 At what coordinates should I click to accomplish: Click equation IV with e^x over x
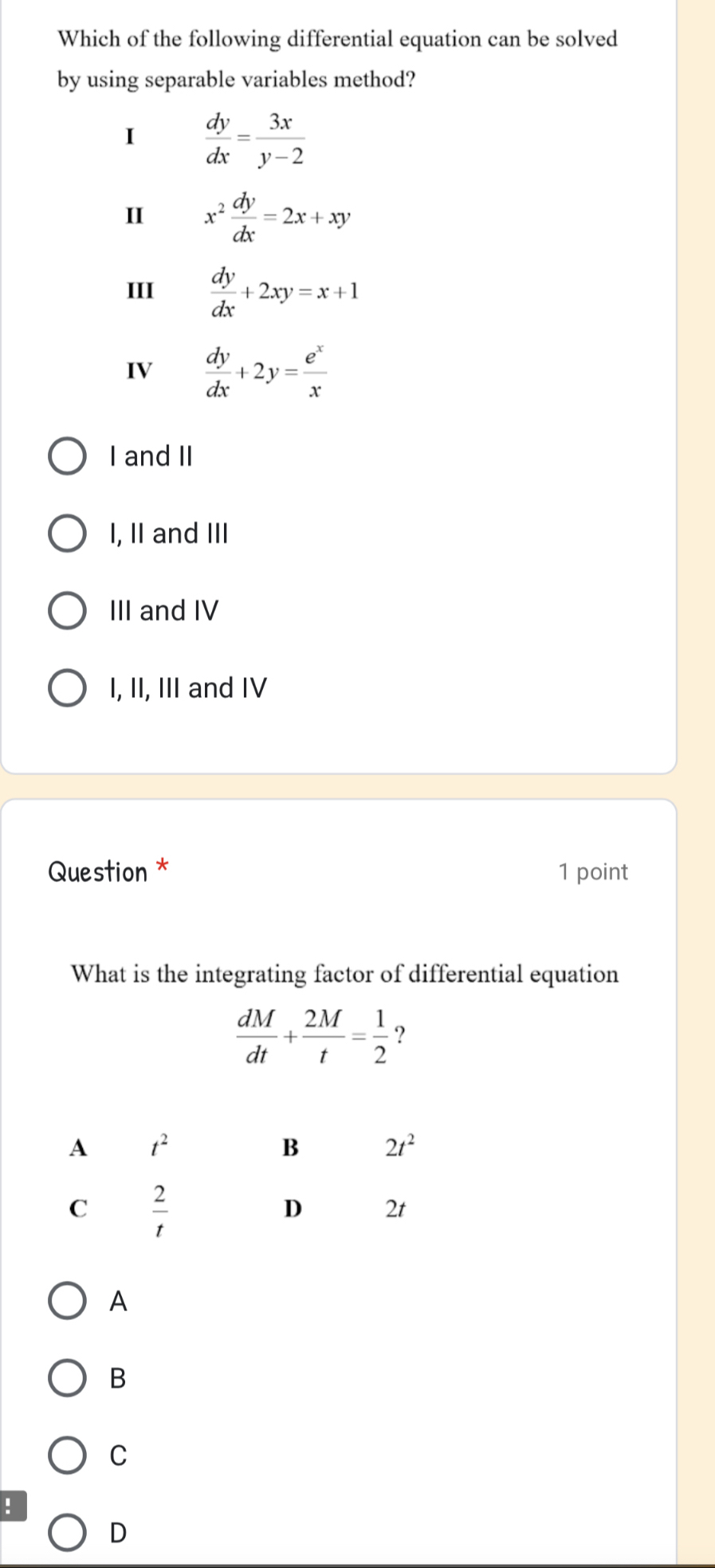coord(266,371)
